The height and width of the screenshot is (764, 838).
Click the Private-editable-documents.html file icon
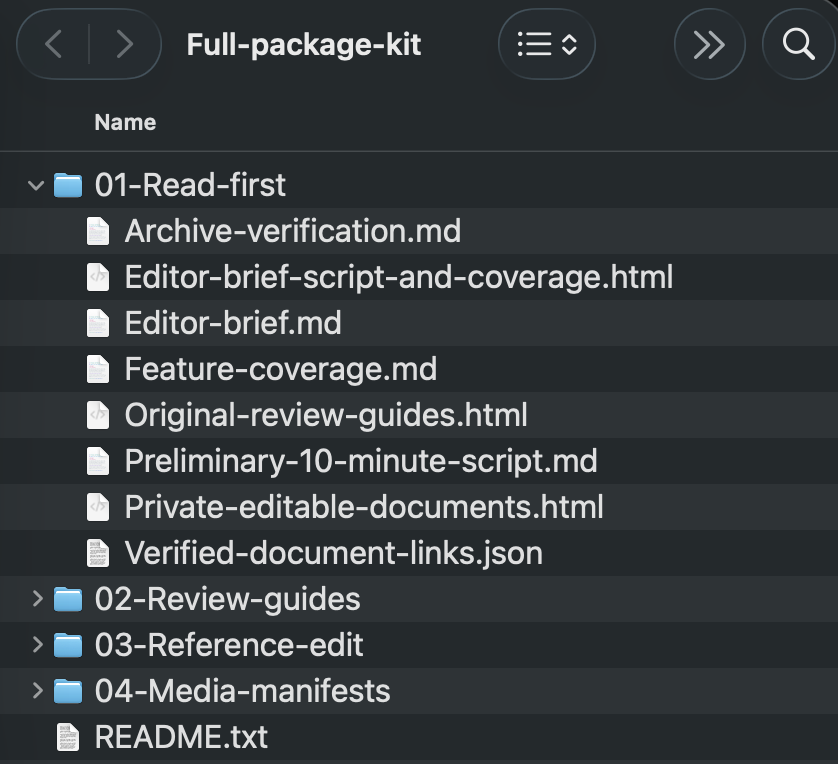98,506
